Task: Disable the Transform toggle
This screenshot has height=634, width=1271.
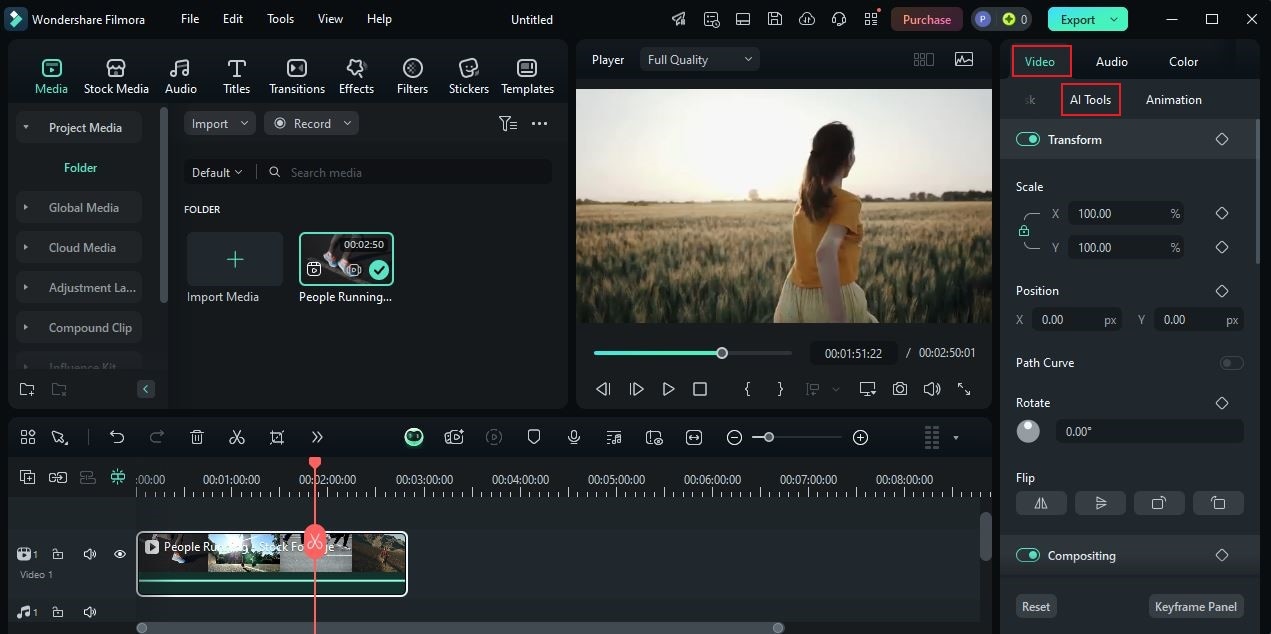Action: (x=1028, y=140)
